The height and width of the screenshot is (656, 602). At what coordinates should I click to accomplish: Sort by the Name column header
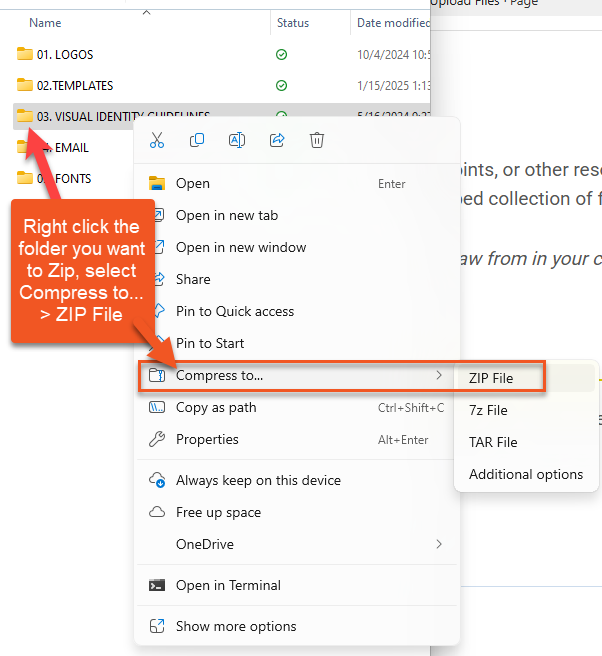45,22
